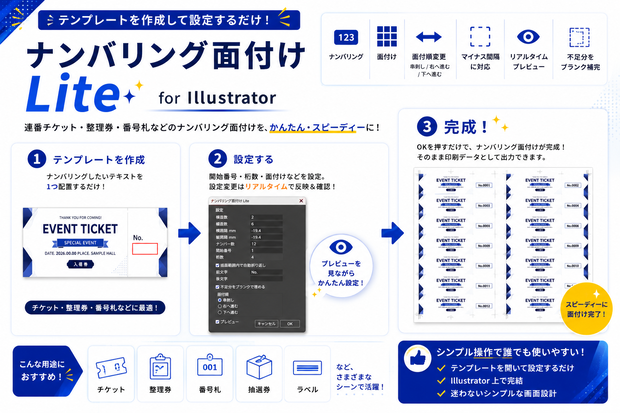Click the red number box under No.
Screen dimensions: 620x413
click(145, 249)
